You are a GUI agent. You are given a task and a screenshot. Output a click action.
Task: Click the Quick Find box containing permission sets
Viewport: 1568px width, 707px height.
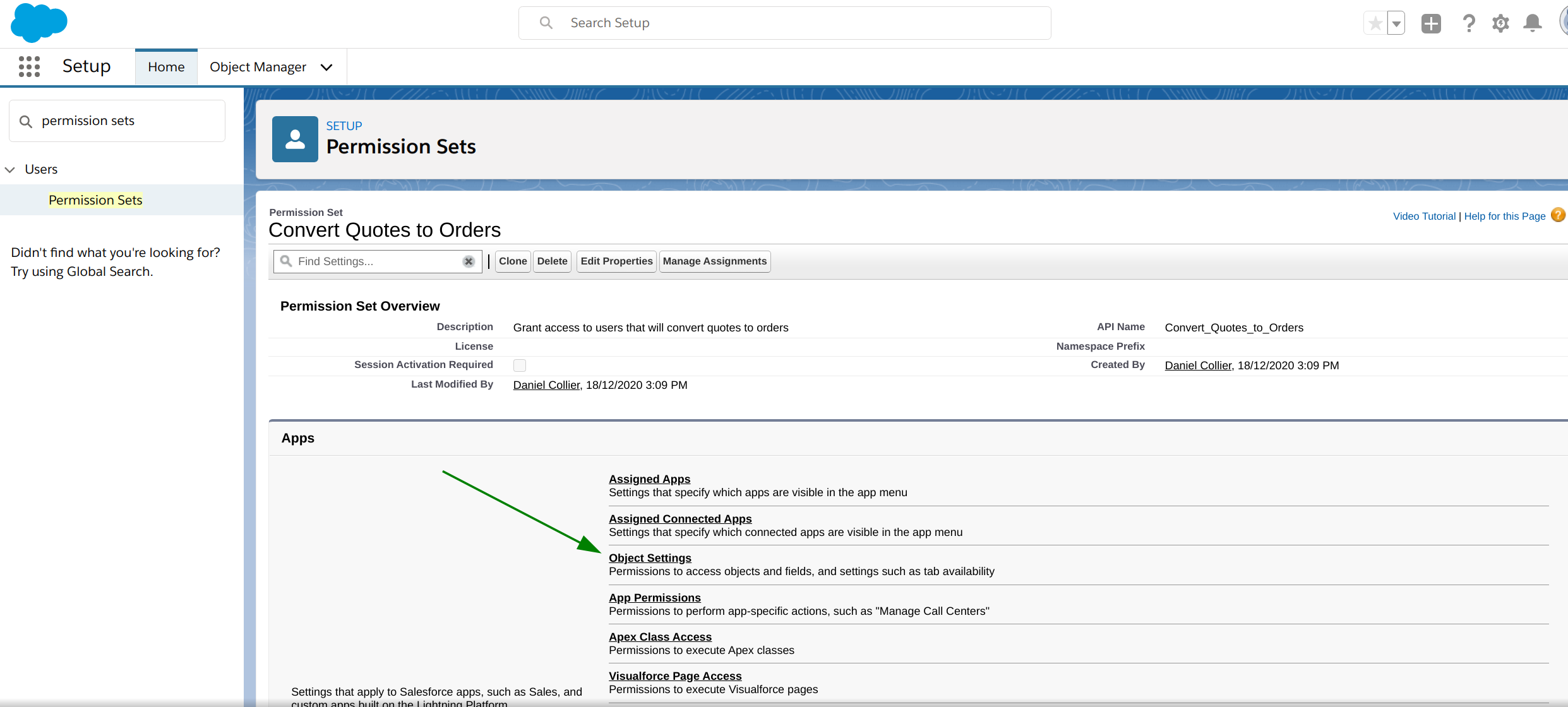(117, 121)
